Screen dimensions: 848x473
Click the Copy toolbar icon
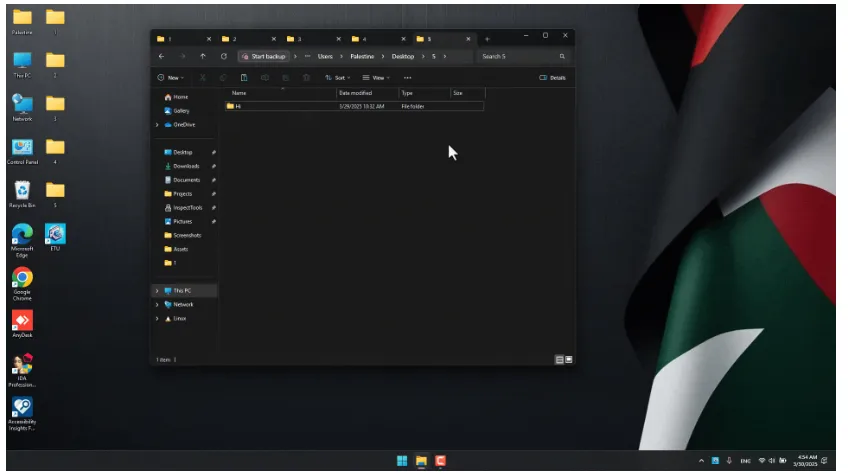tap(223, 78)
